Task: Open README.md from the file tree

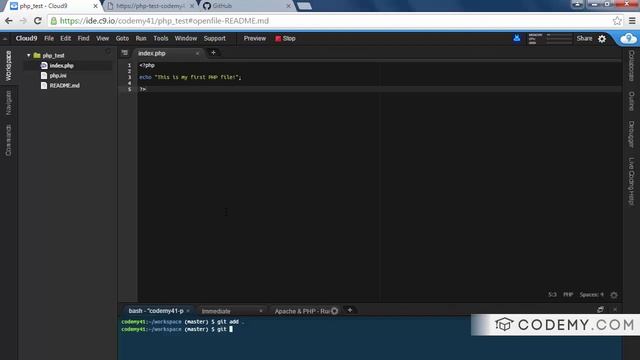Action: point(64,85)
